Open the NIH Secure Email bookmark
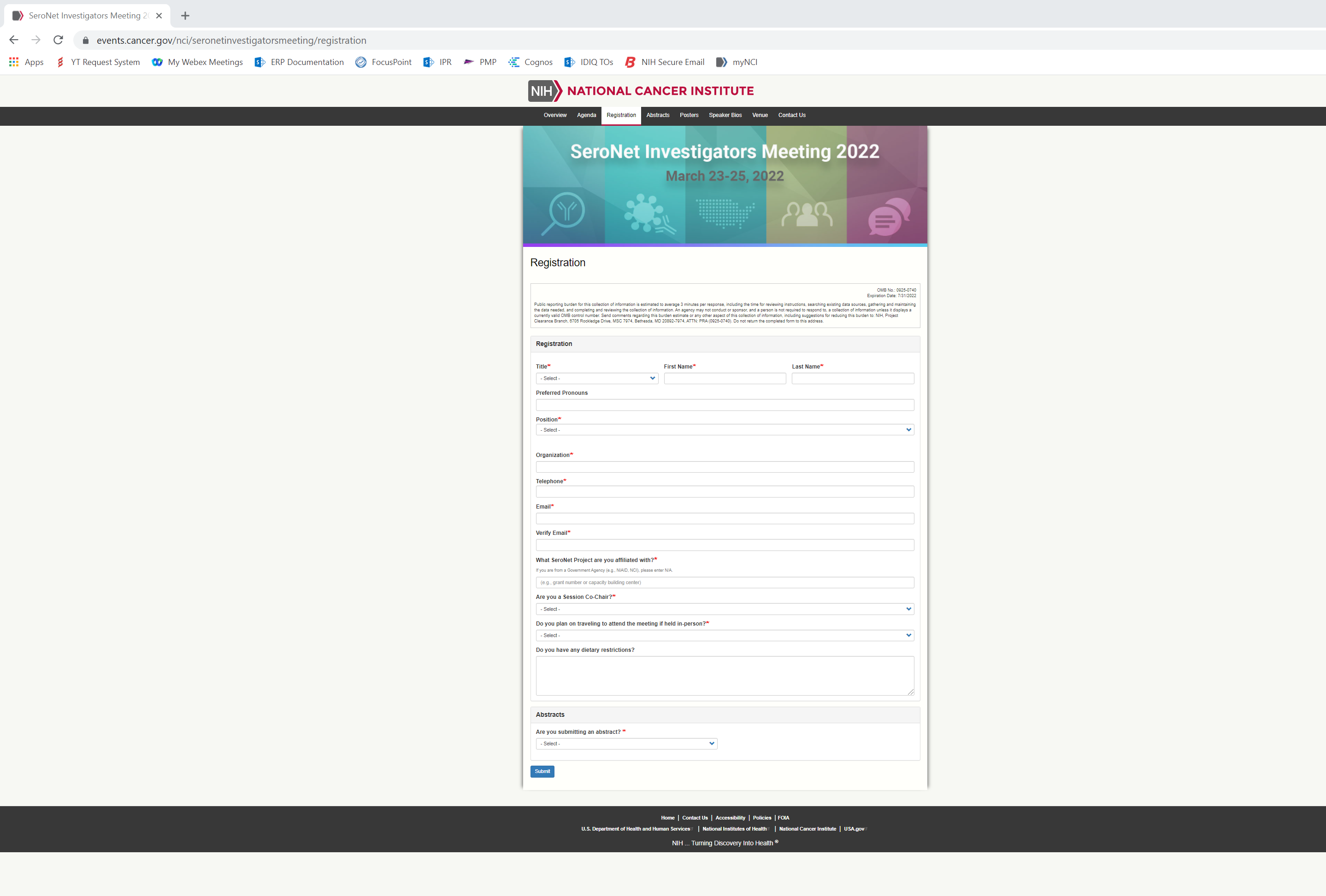 point(665,62)
